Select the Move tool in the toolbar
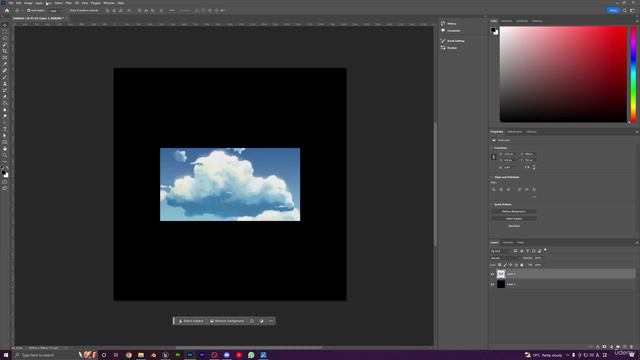Image resolution: width=640 pixels, height=360 pixels. point(5,25)
